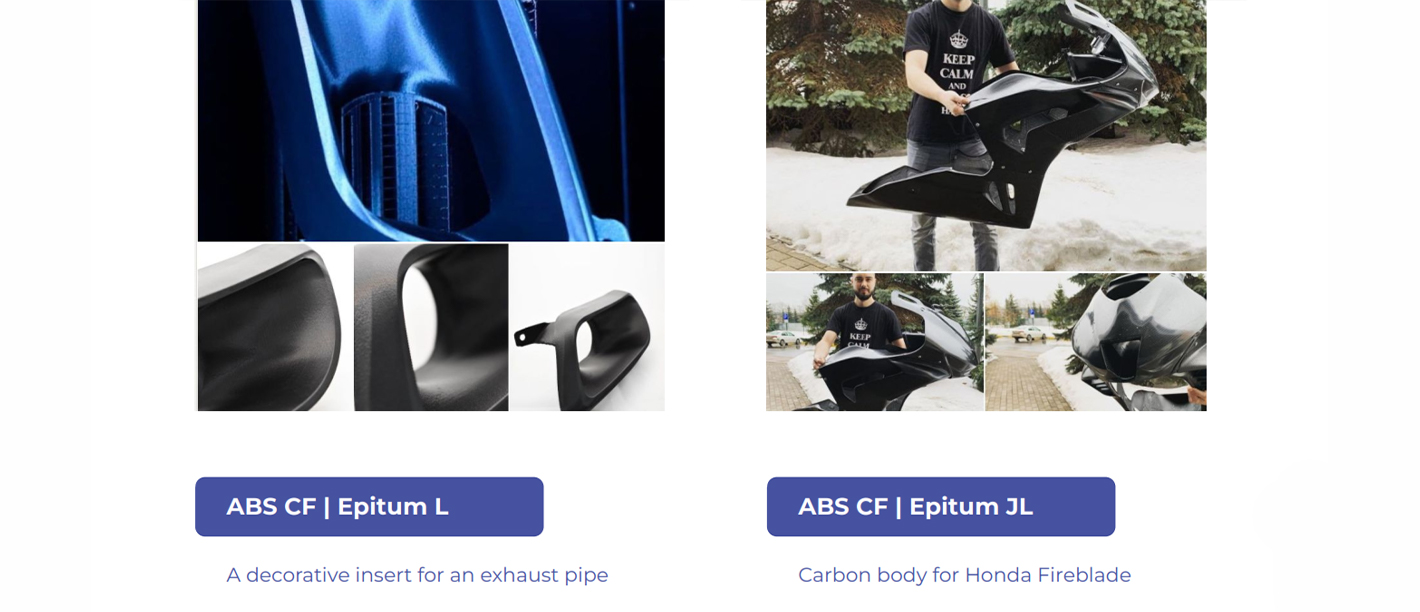
Task: View the smaller thumbnail of man with fairing
Action: tap(875, 342)
